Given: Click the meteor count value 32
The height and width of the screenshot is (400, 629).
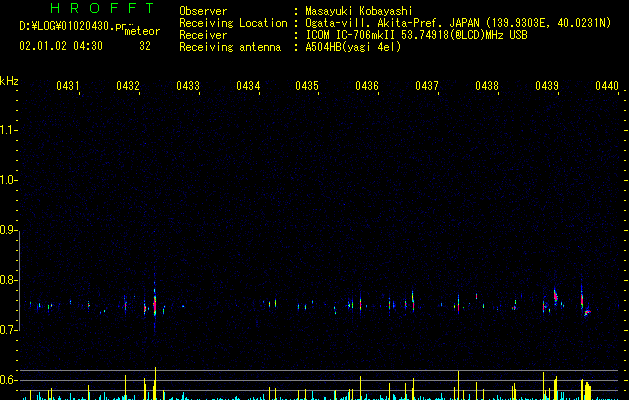Looking at the screenshot, I should click(x=145, y=46).
